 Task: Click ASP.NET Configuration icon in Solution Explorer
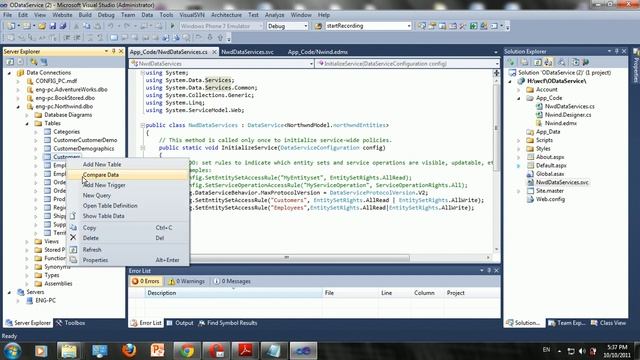pyautogui.click(x=586, y=62)
